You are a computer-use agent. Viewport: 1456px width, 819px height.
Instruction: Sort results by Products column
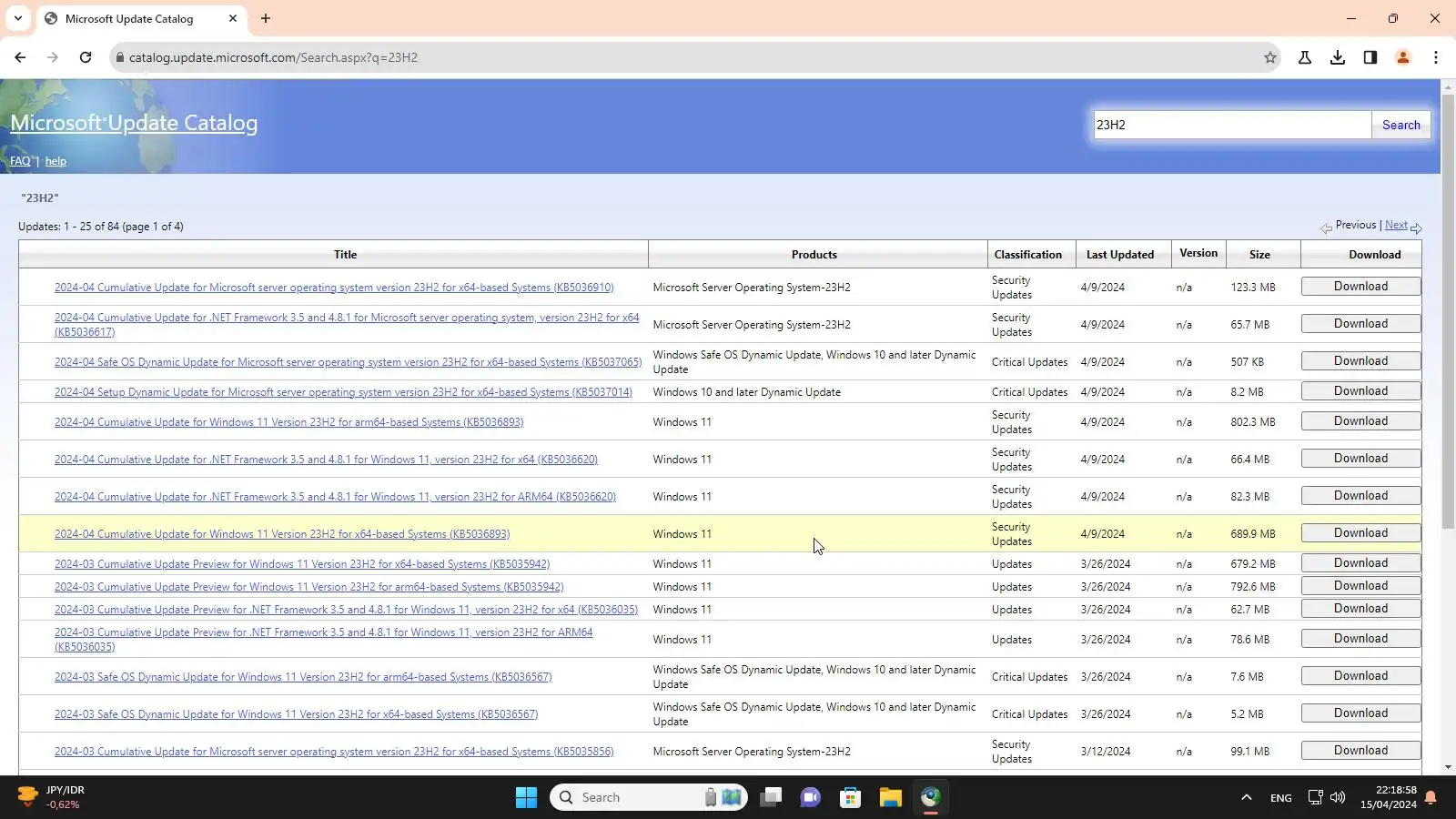tap(814, 255)
